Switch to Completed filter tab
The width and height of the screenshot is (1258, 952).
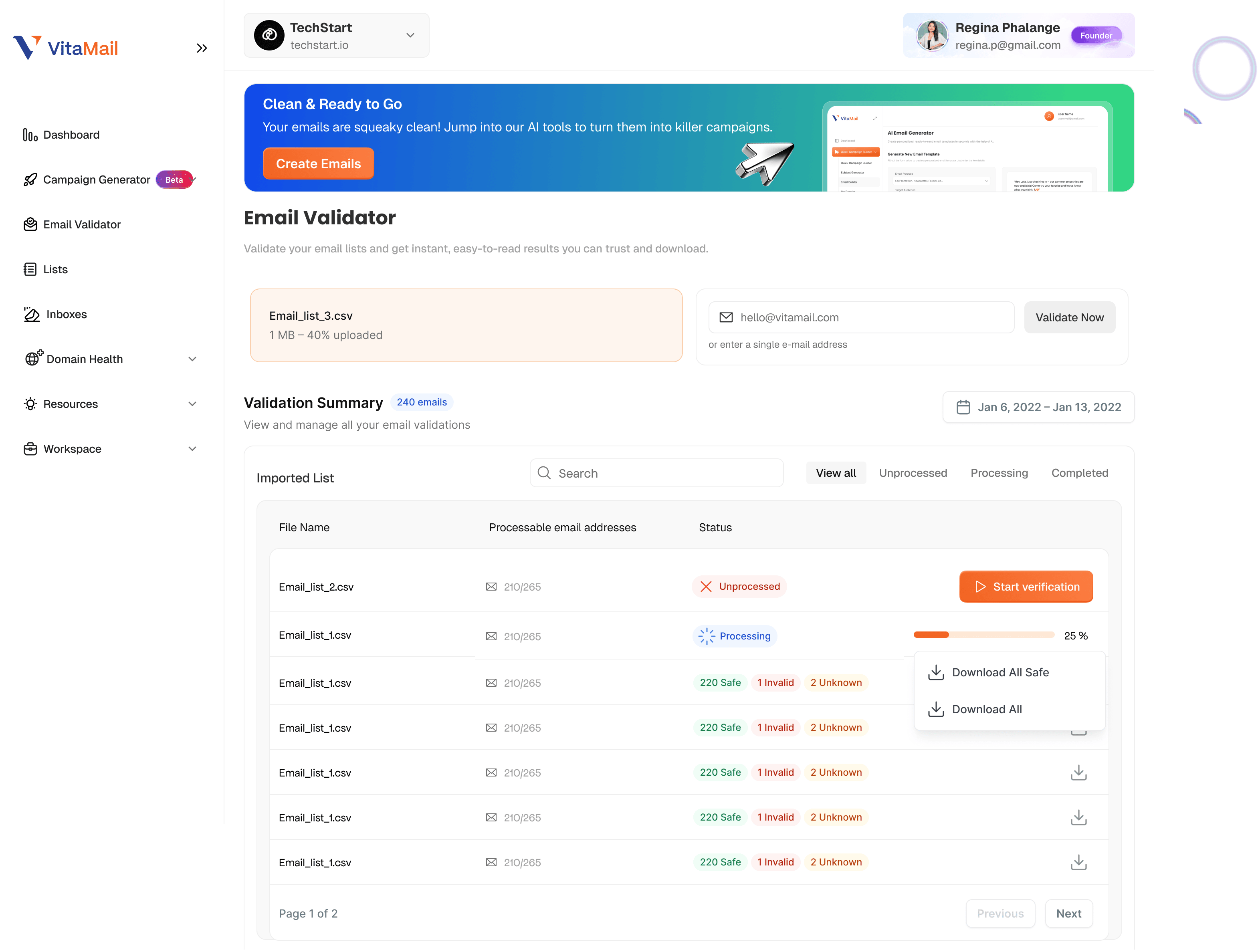pyautogui.click(x=1079, y=473)
